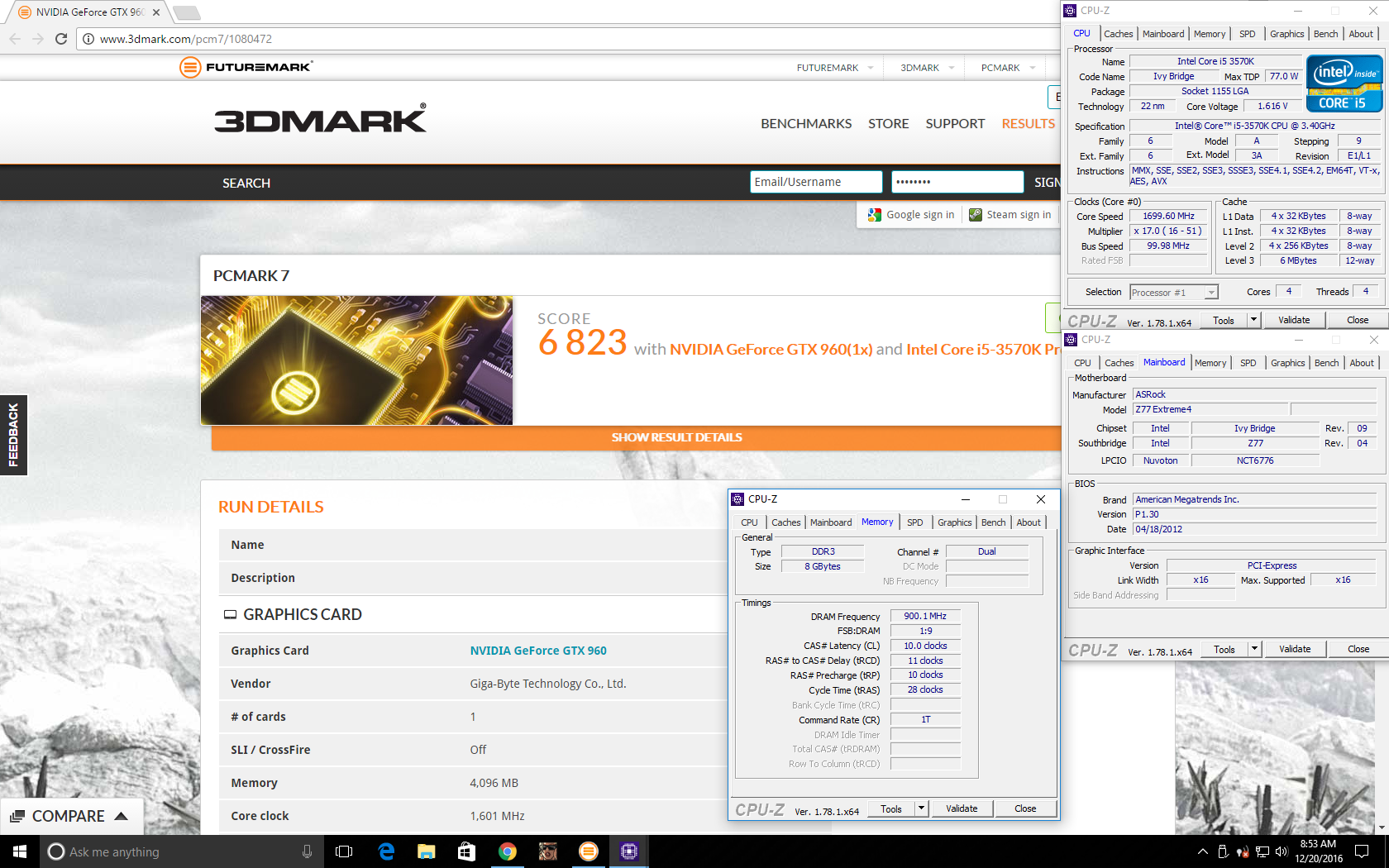Switch to Mainboard tab in Memory CPU-Z window
This screenshot has width=1389, height=868.
830,522
